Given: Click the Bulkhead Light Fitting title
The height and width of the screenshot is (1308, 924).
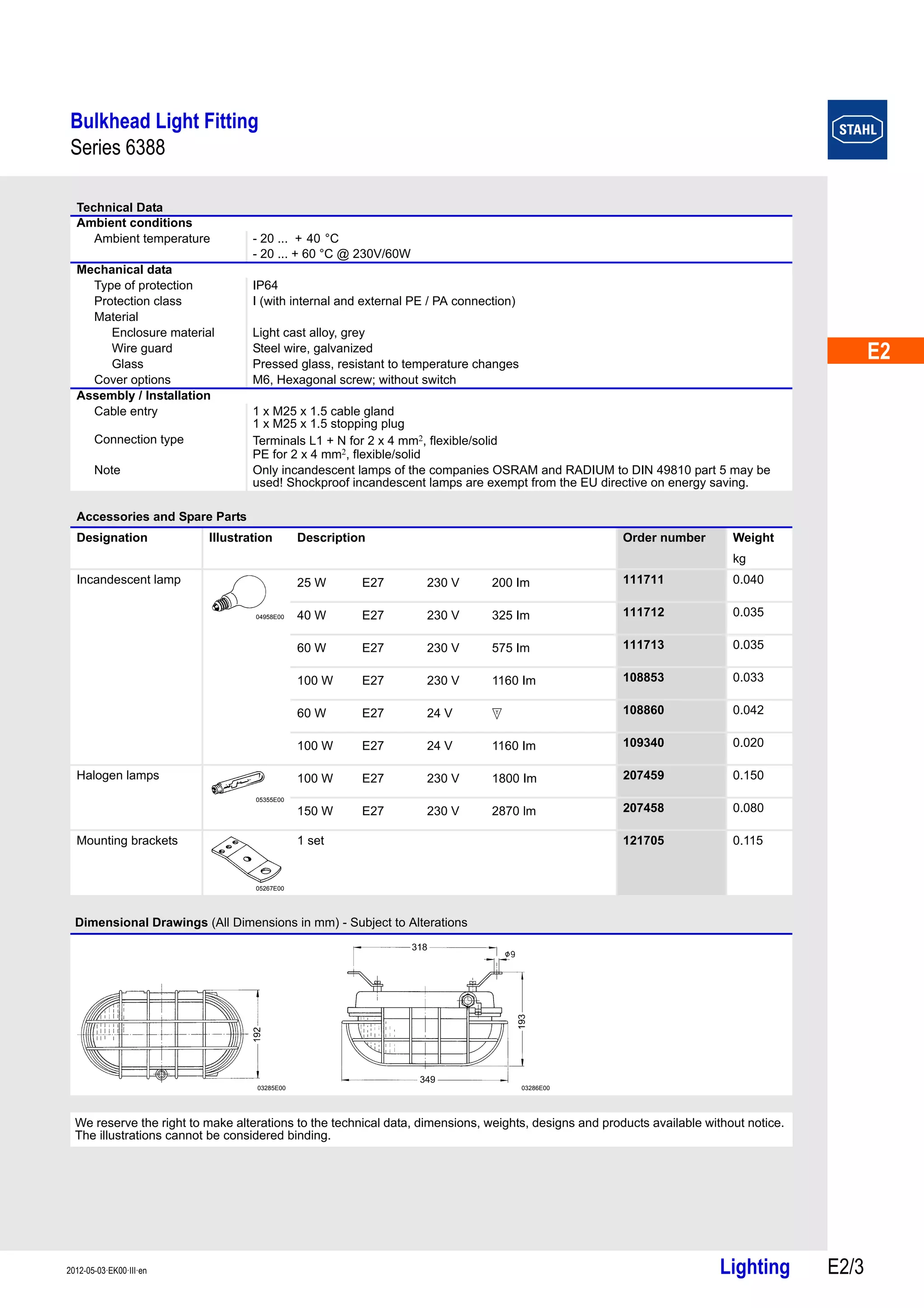Looking at the screenshot, I should (164, 121).
